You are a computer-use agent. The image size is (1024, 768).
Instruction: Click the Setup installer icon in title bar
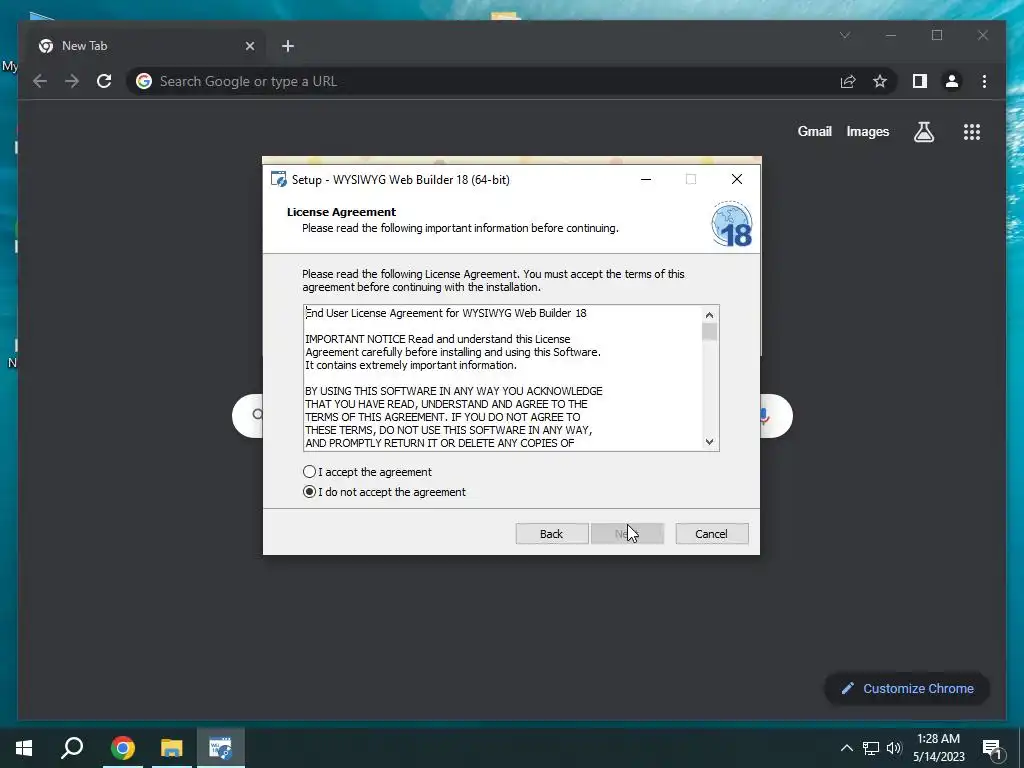(x=279, y=179)
